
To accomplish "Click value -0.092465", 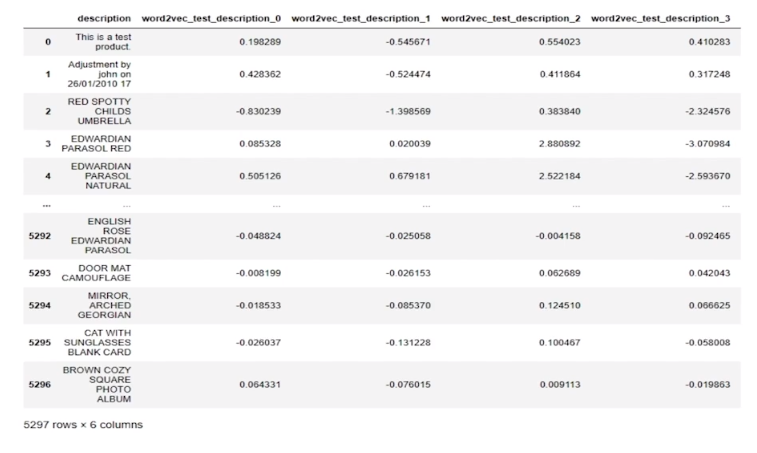I will pos(708,236).
